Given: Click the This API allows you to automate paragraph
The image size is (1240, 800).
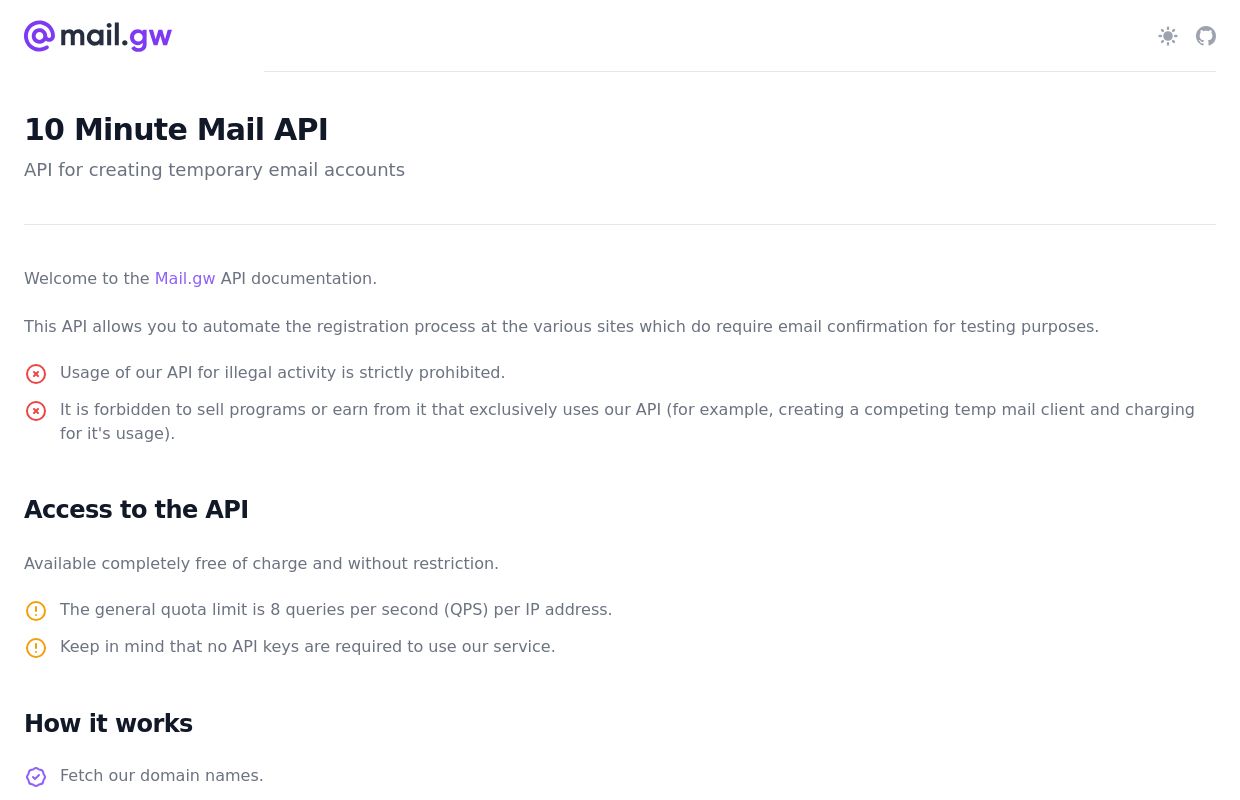Looking at the screenshot, I should pyautogui.click(x=561, y=327).
